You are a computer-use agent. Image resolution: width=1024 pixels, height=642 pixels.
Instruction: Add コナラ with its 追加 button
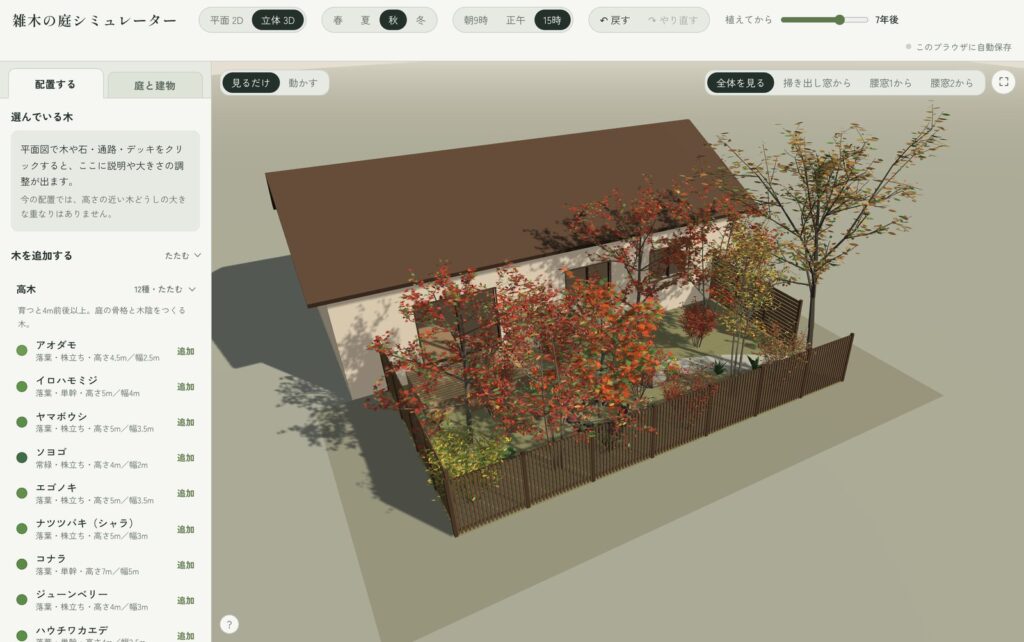185,565
